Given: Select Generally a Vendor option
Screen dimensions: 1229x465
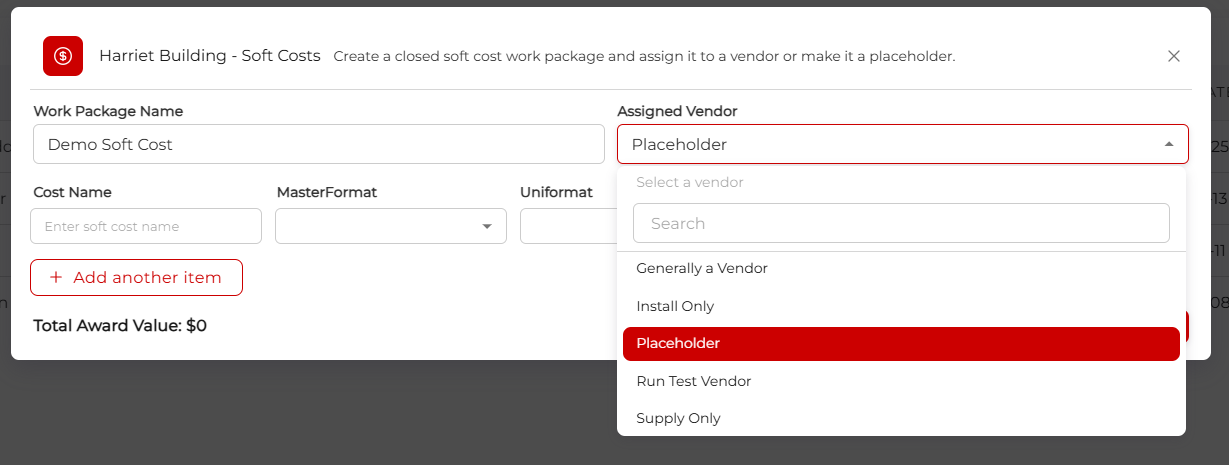Looking at the screenshot, I should 901,268.
